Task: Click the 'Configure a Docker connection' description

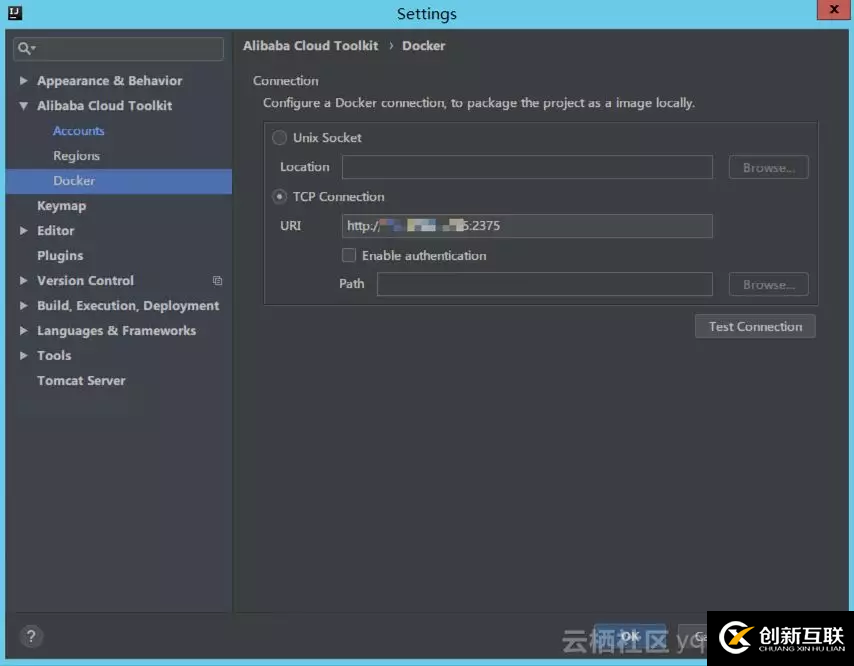Action: point(479,103)
